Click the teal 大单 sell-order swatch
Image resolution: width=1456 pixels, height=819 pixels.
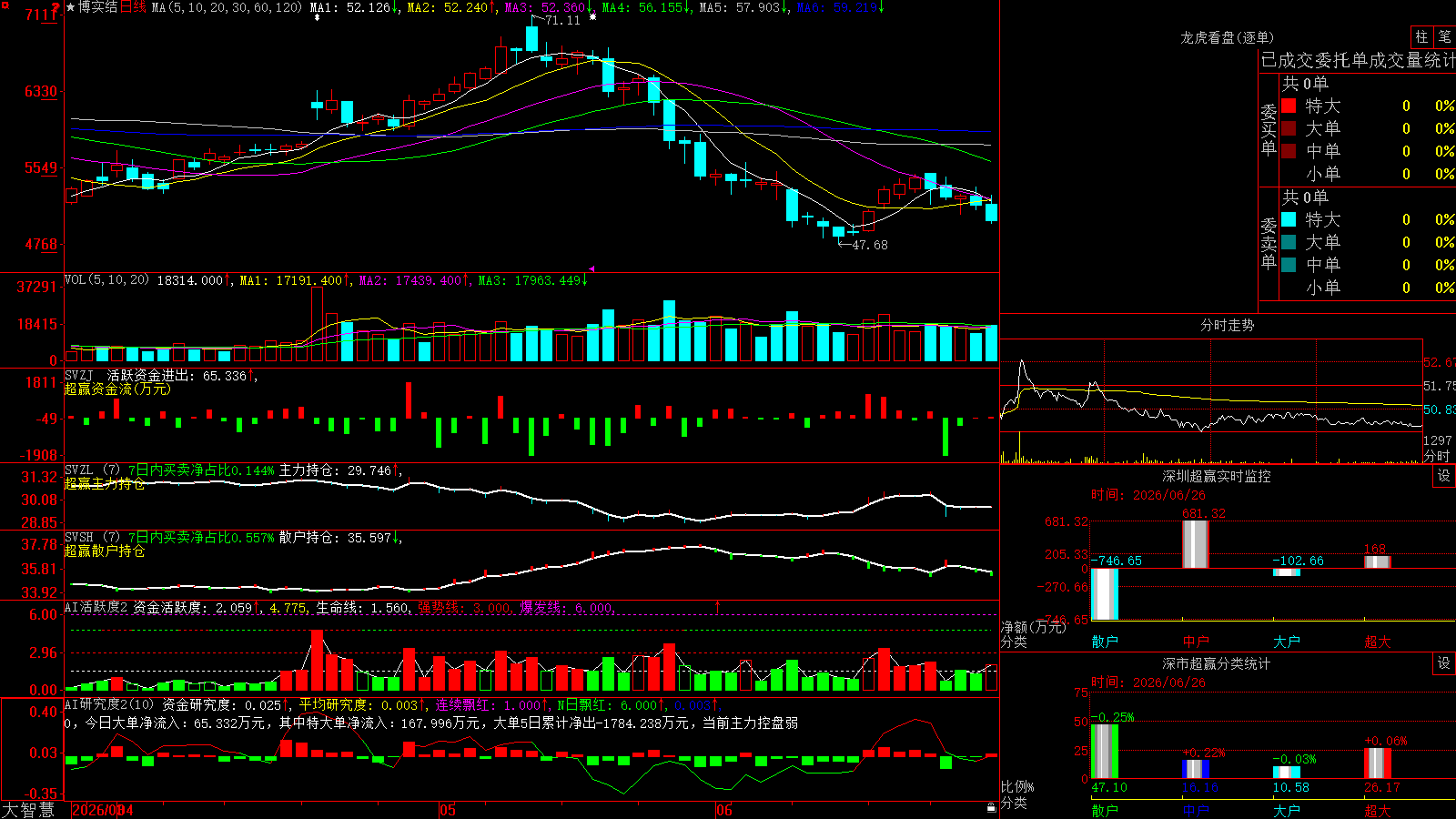click(1289, 242)
